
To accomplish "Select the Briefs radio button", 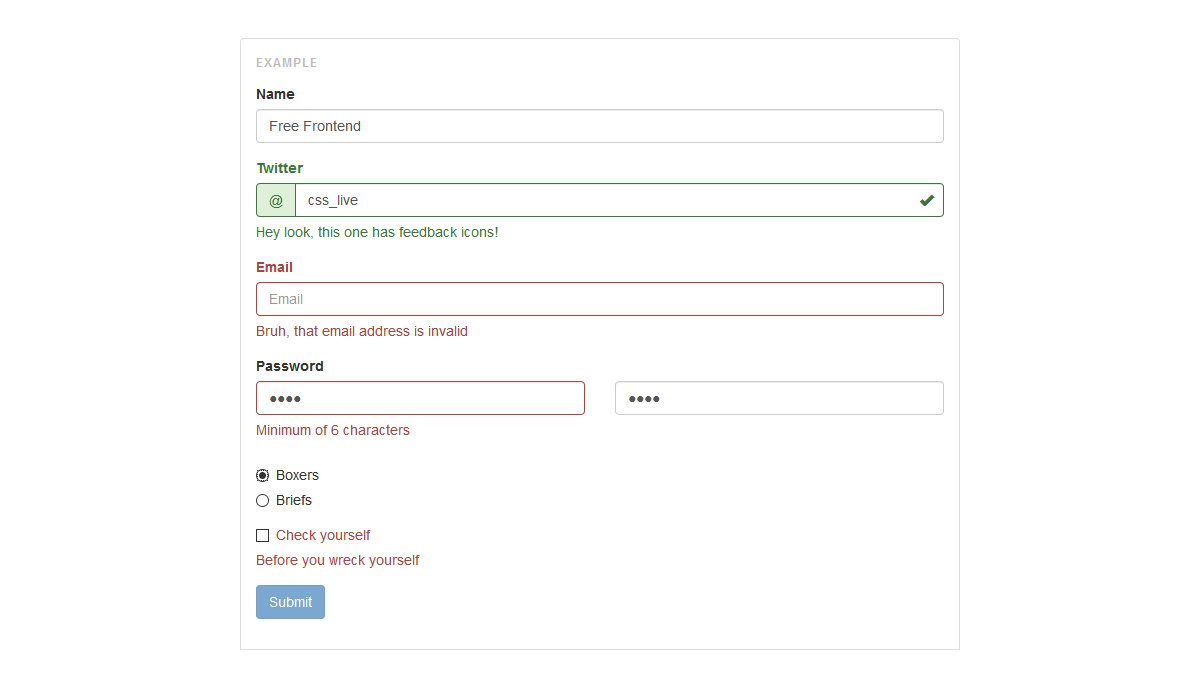I will (262, 500).
